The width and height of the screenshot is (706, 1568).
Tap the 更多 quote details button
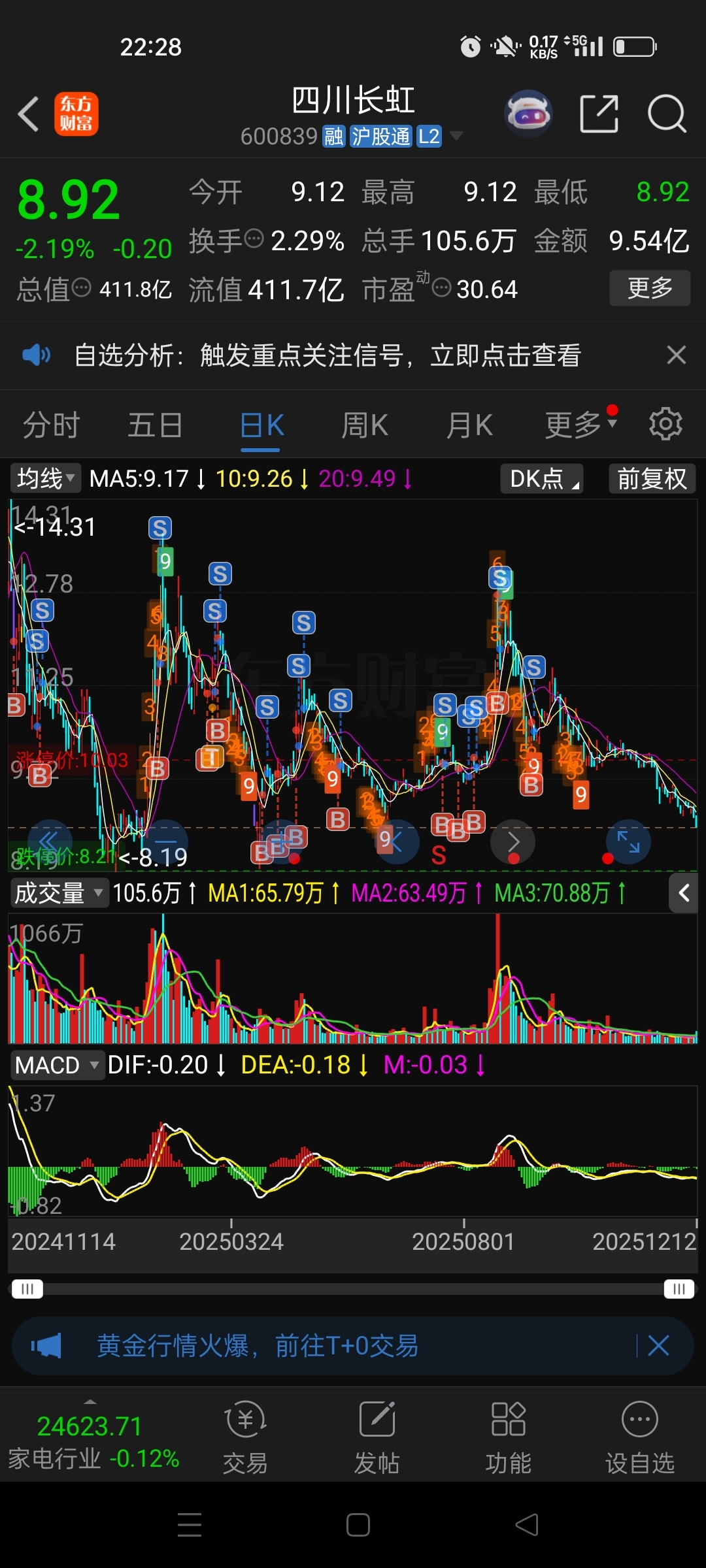(x=650, y=288)
